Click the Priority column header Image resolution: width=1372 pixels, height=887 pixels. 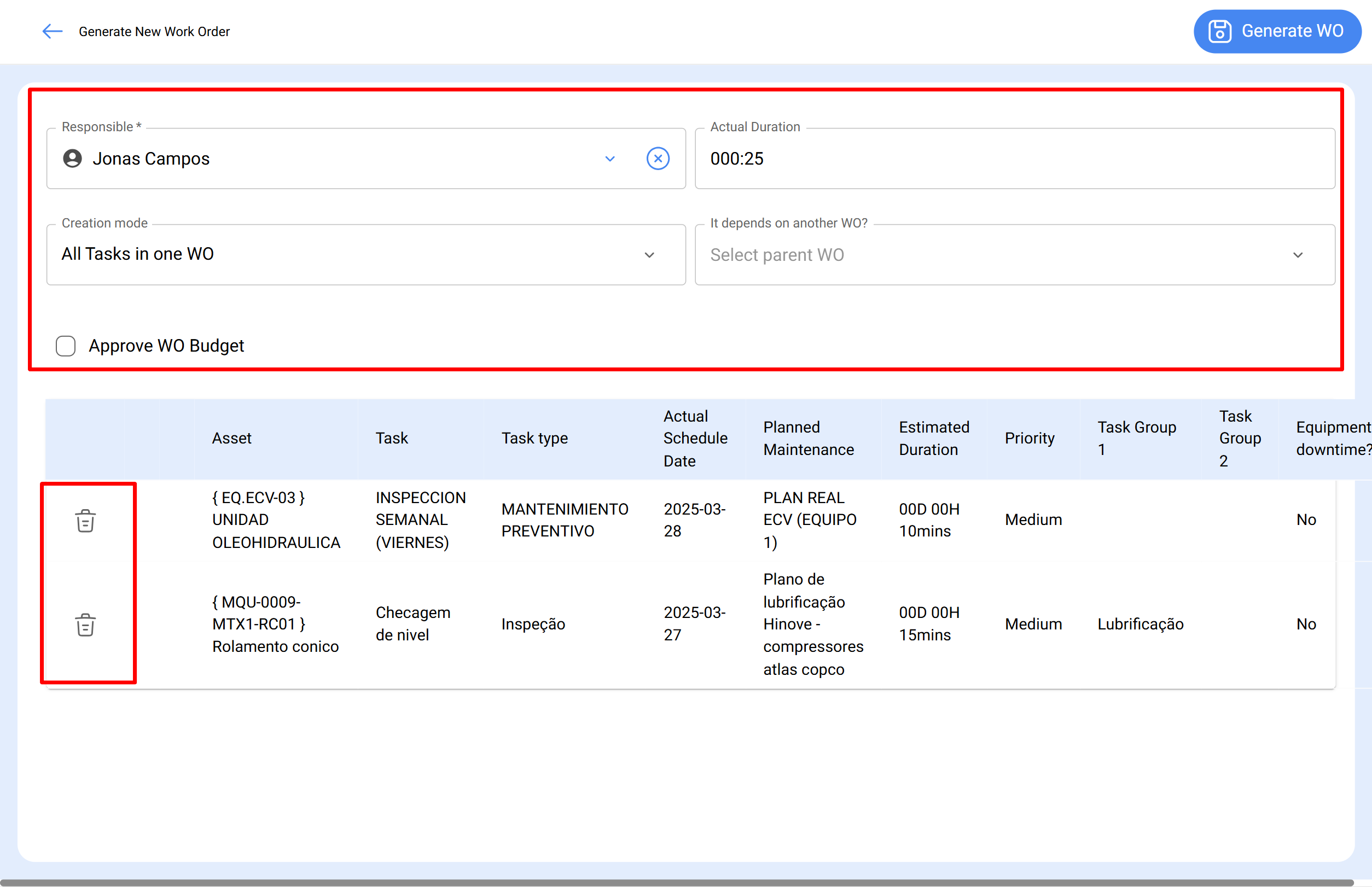point(1030,437)
